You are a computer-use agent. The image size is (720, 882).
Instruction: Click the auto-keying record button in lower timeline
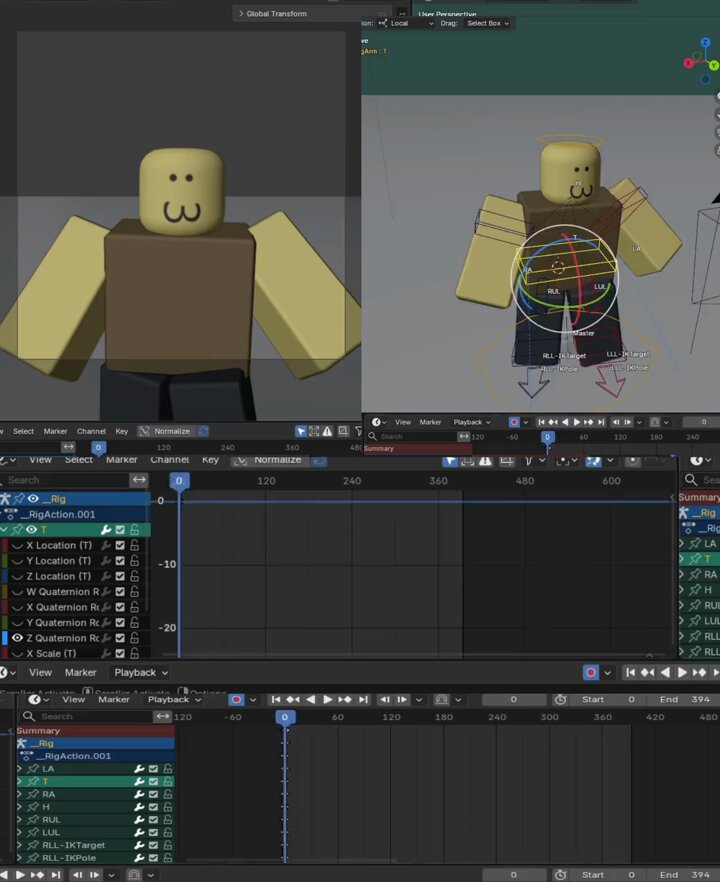pyautogui.click(x=236, y=699)
